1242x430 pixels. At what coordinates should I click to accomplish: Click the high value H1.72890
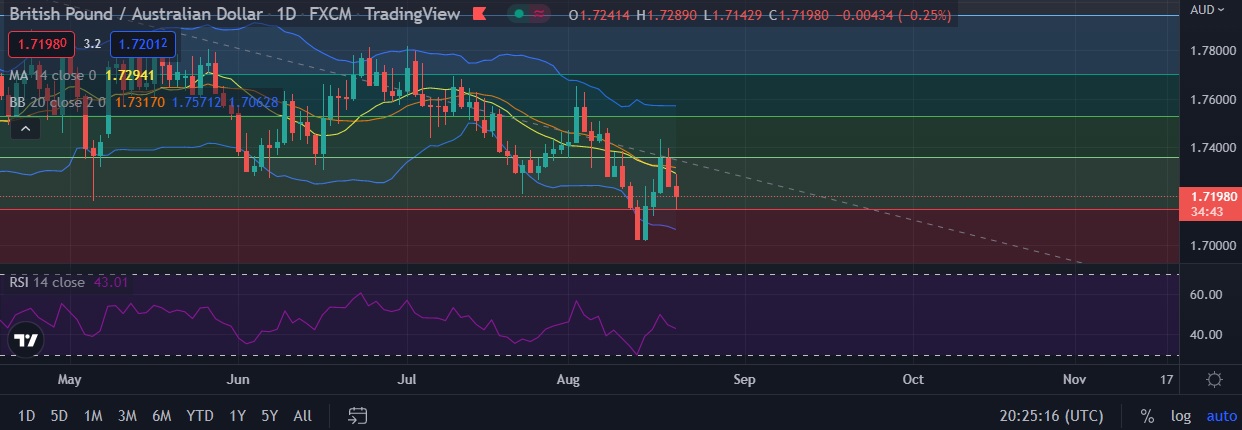(669, 15)
